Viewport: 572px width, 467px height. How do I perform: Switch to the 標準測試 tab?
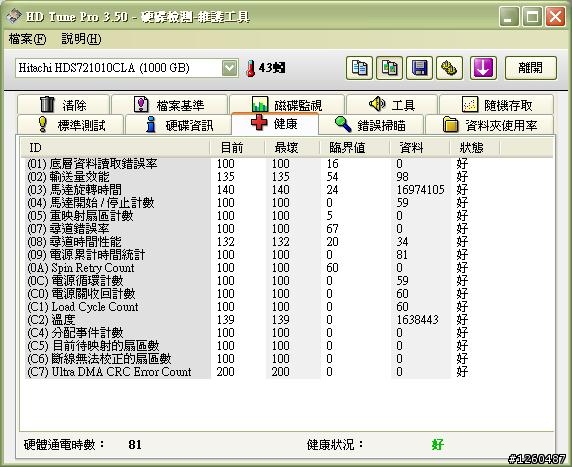[70, 125]
